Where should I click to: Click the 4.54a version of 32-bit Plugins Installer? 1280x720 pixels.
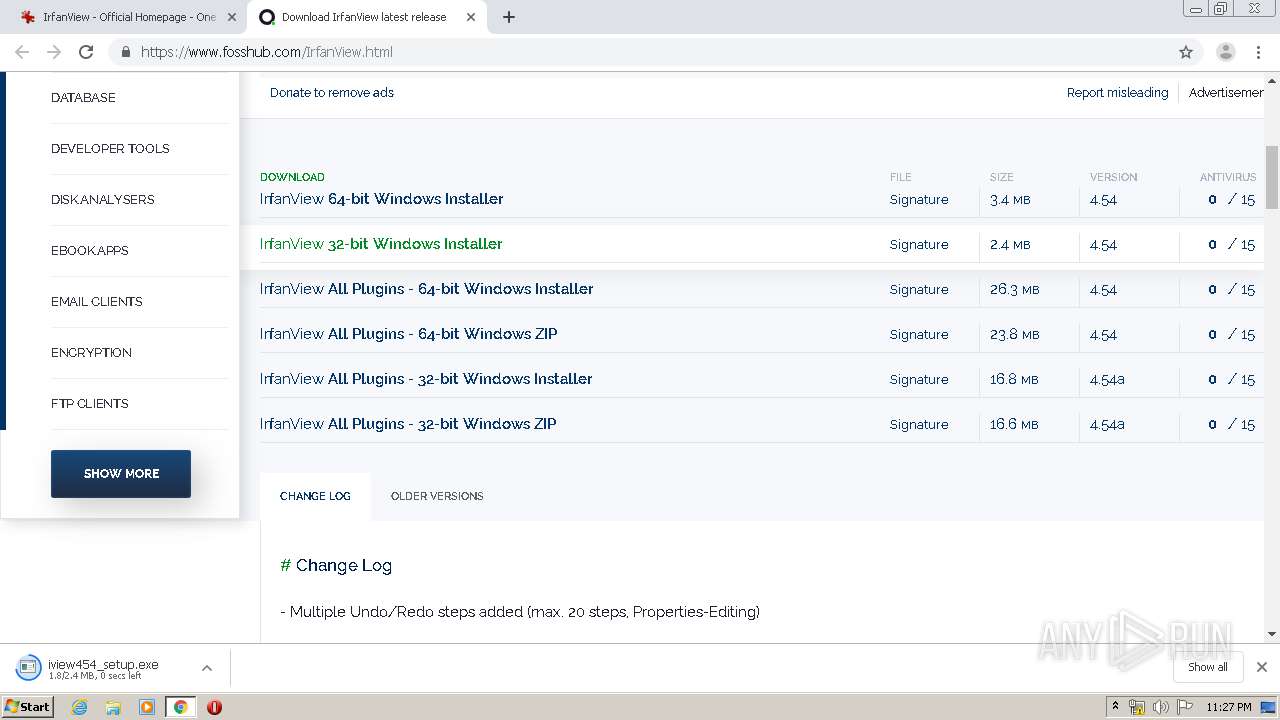tap(1107, 380)
